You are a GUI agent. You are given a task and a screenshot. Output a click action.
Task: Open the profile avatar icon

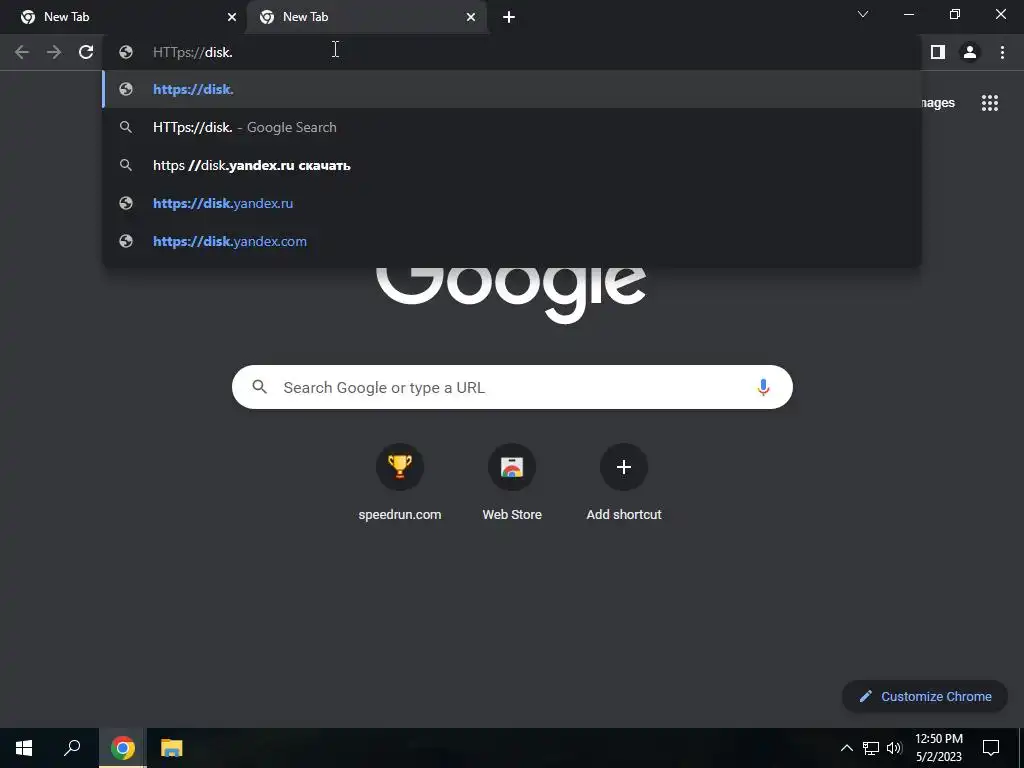click(x=970, y=52)
